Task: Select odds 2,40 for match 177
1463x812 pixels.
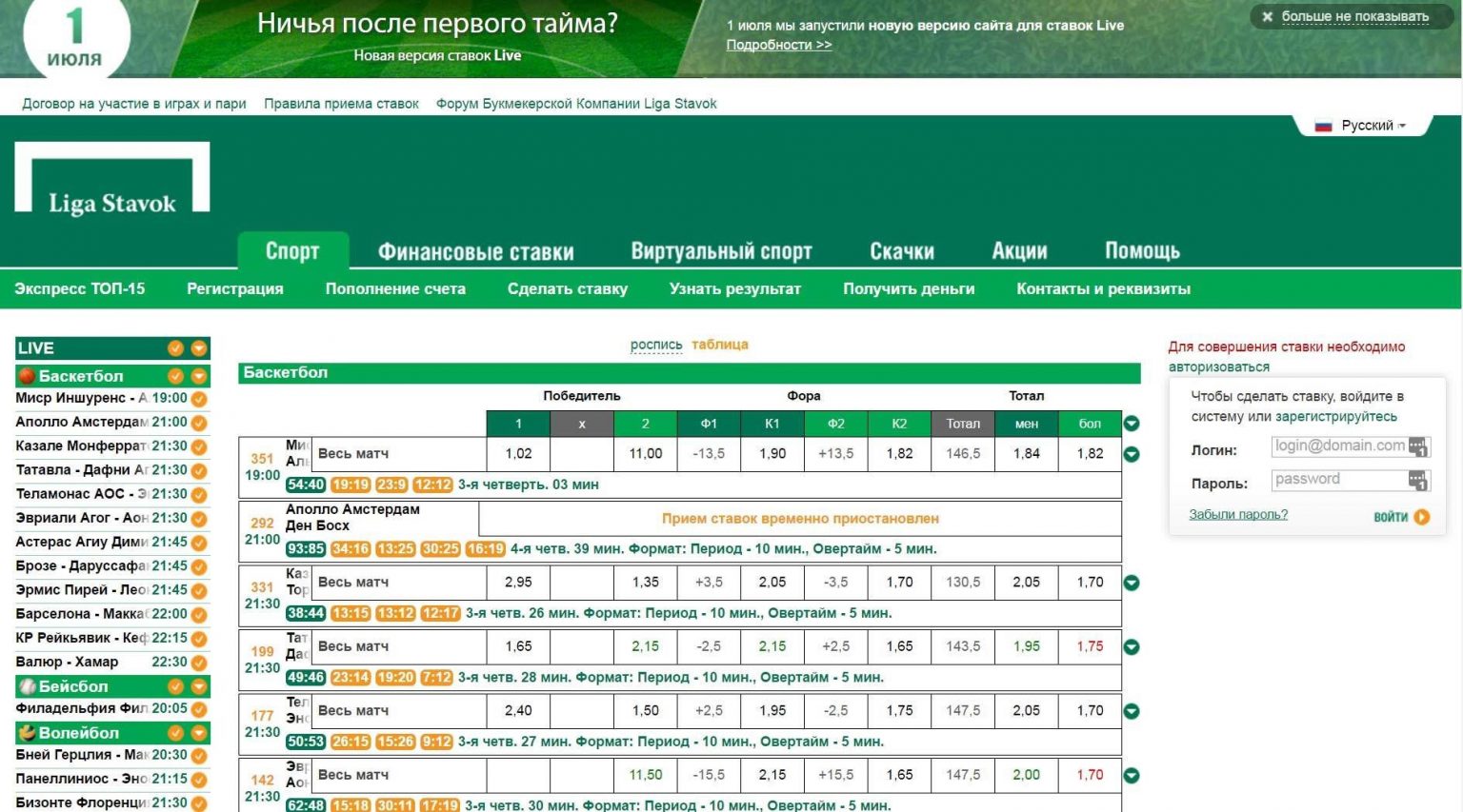Action: (518, 711)
